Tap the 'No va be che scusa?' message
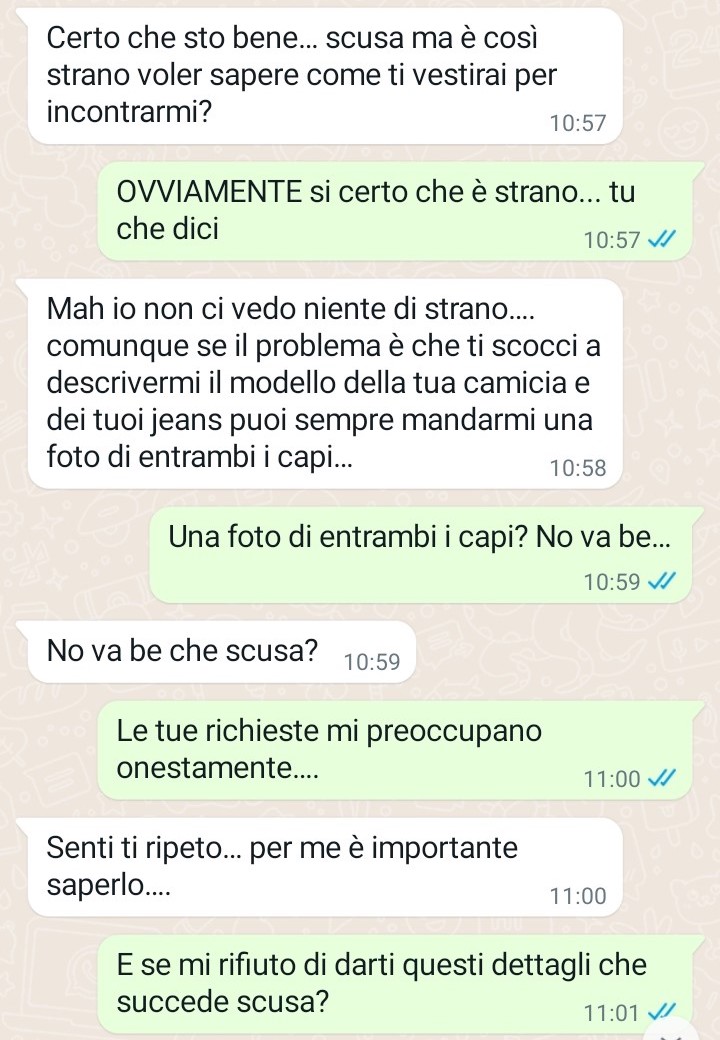This screenshot has height=1040, width=720. coord(221,652)
